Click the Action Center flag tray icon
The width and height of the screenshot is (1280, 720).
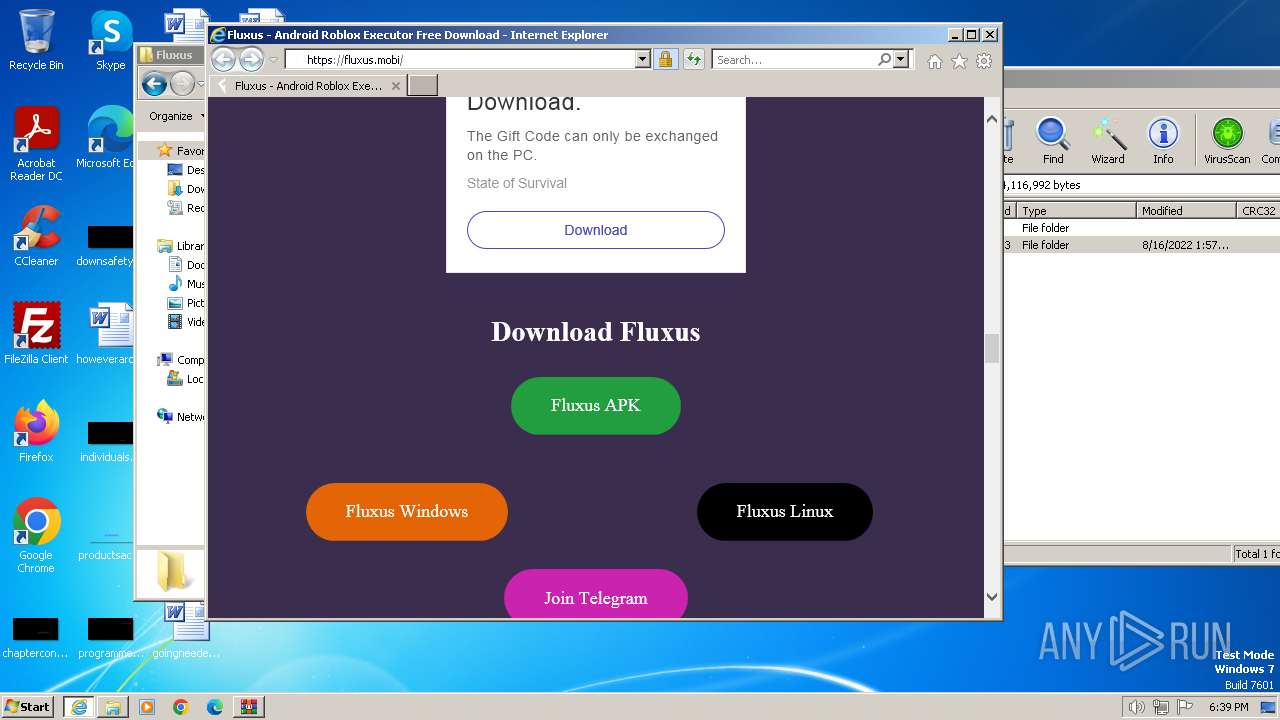coord(1185,707)
